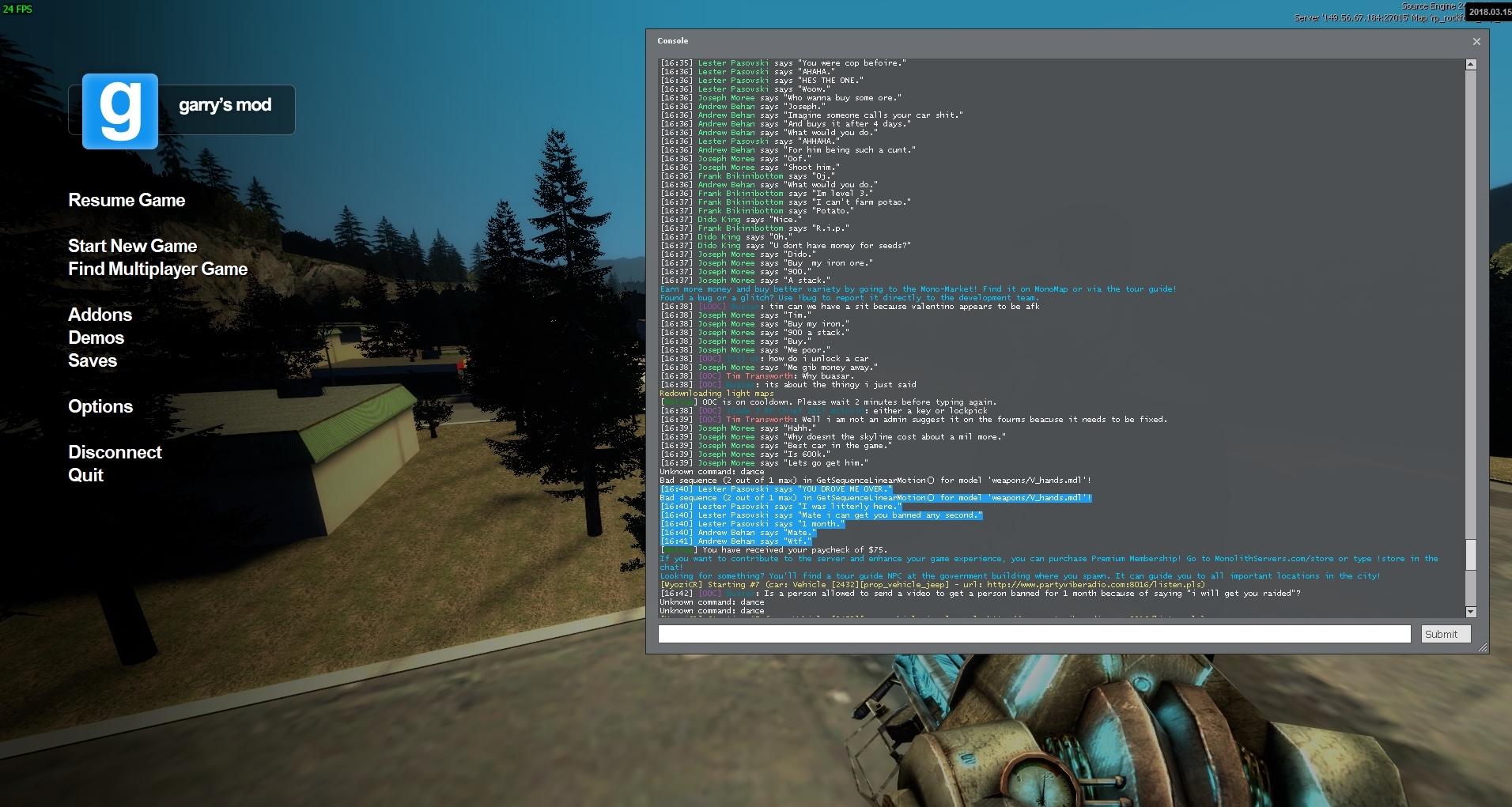Click the line "how do i unlock a car"
The width and height of the screenshot is (1512, 807).
click(x=764, y=359)
